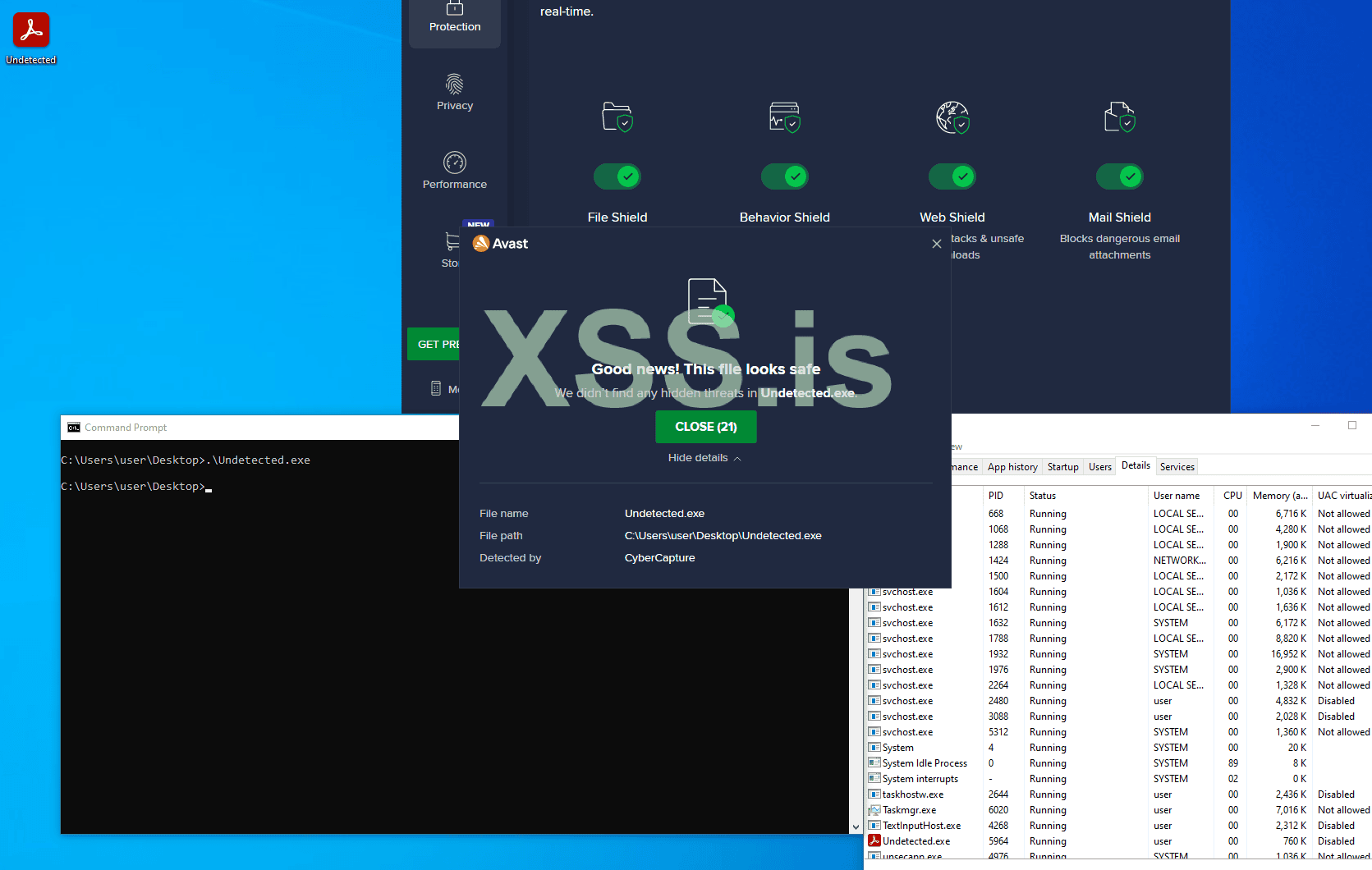Screen dimensions: 1372x870
Task: Sort Task Manager by Status column
Action: click(x=1085, y=496)
